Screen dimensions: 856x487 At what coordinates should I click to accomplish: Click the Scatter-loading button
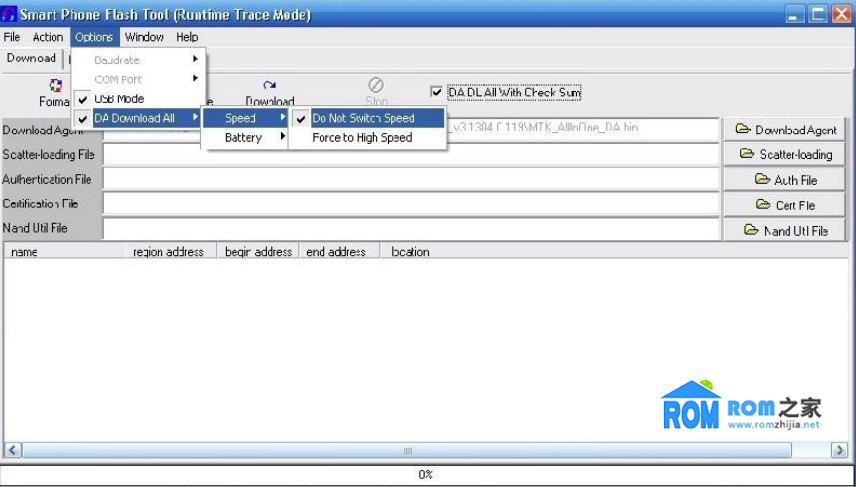784,155
